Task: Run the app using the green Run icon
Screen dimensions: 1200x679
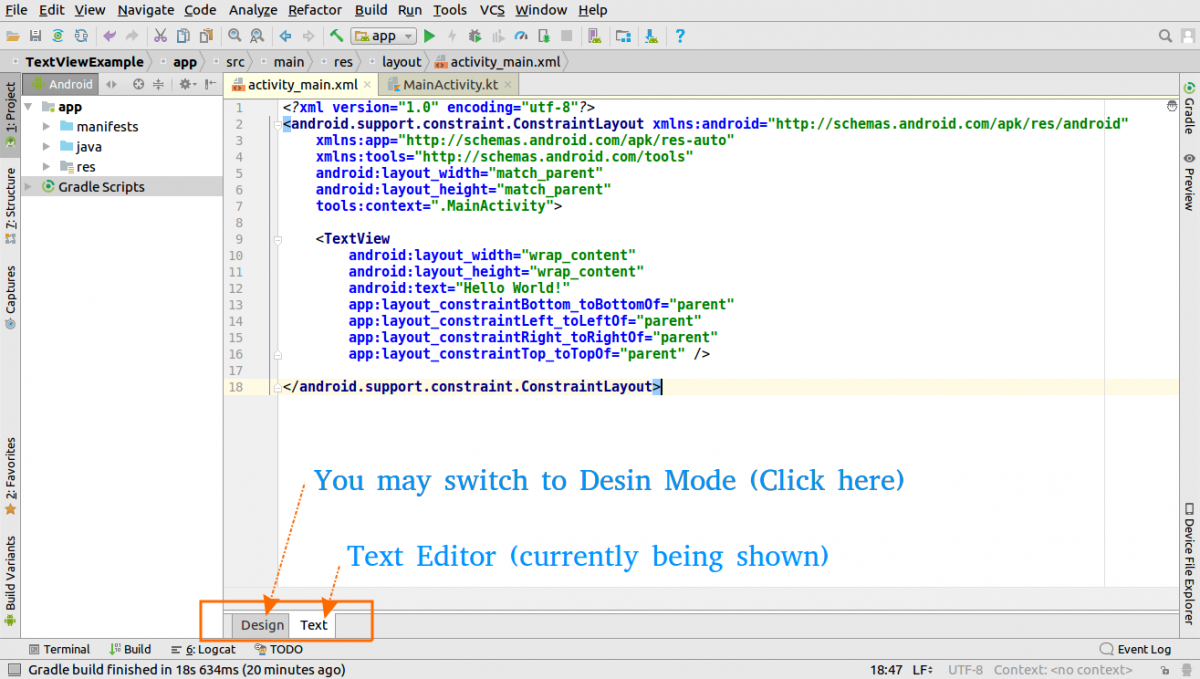Action: [x=430, y=36]
